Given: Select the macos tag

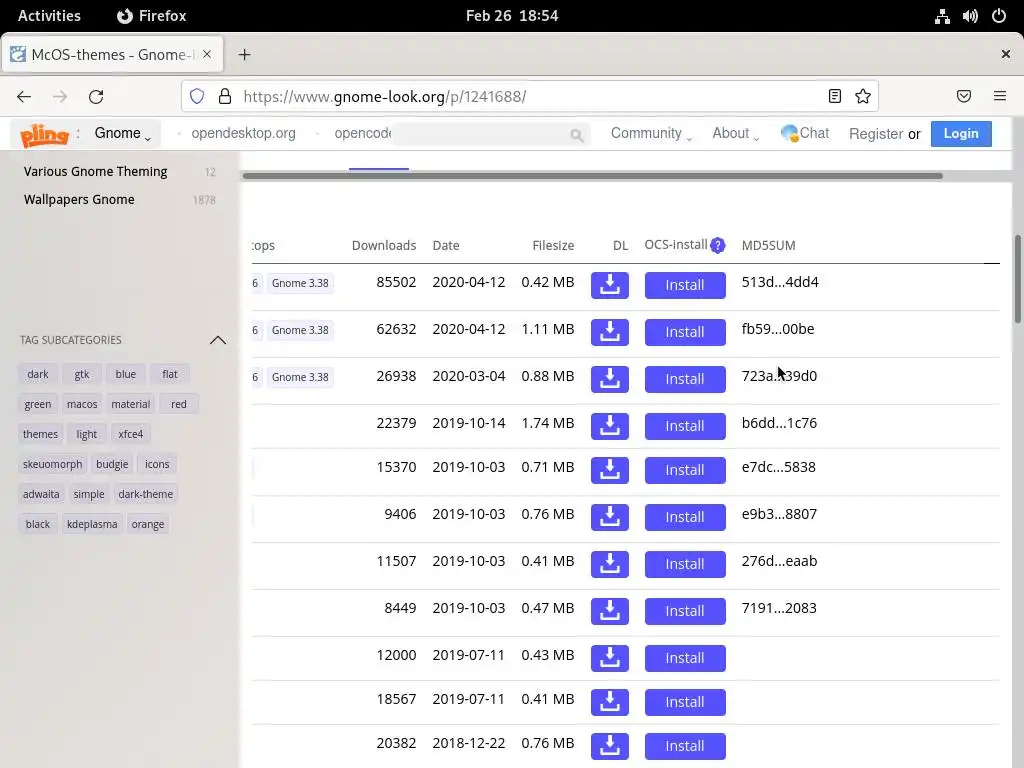Looking at the screenshot, I should [x=82, y=404].
